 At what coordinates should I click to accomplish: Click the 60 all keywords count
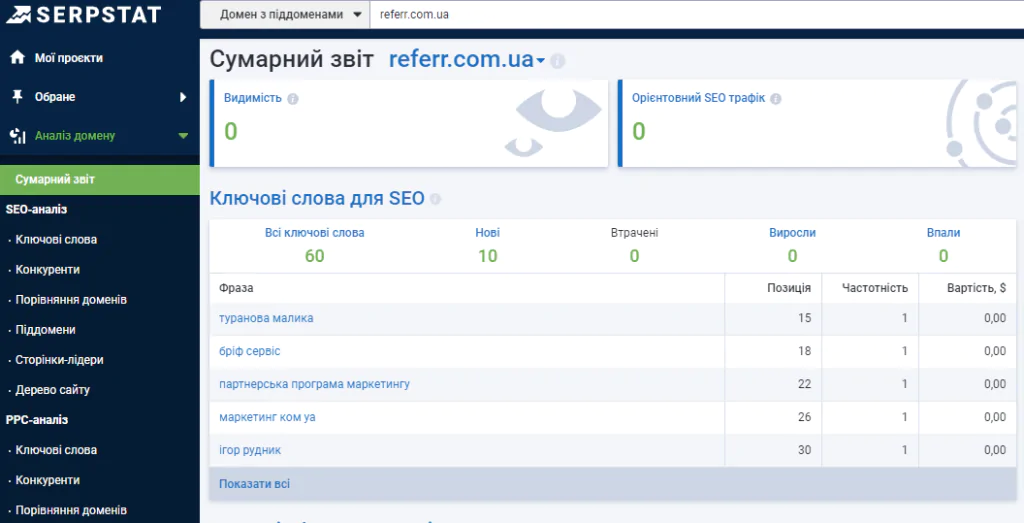[x=315, y=256]
